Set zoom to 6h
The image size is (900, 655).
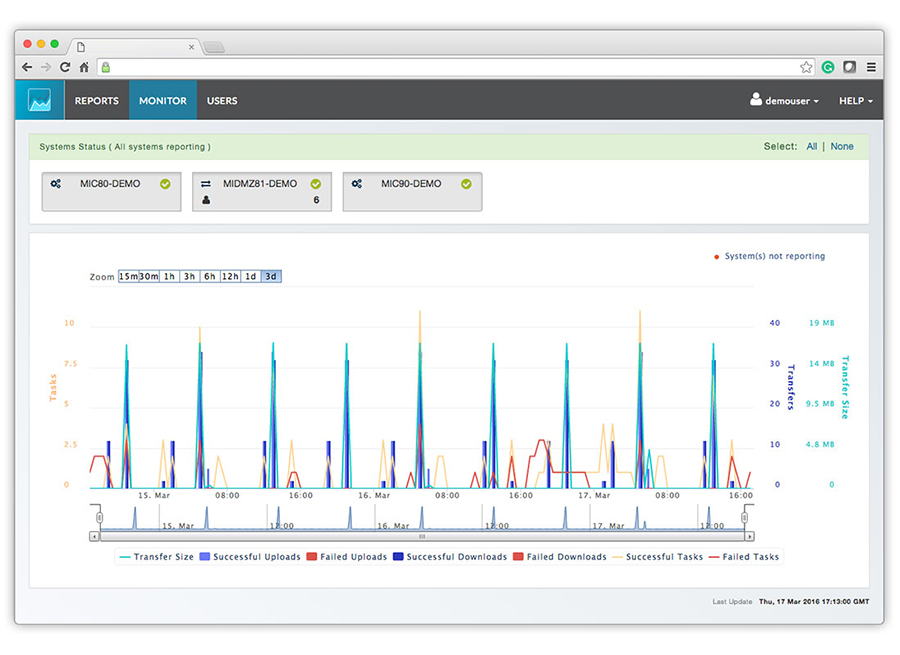(210, 276)
